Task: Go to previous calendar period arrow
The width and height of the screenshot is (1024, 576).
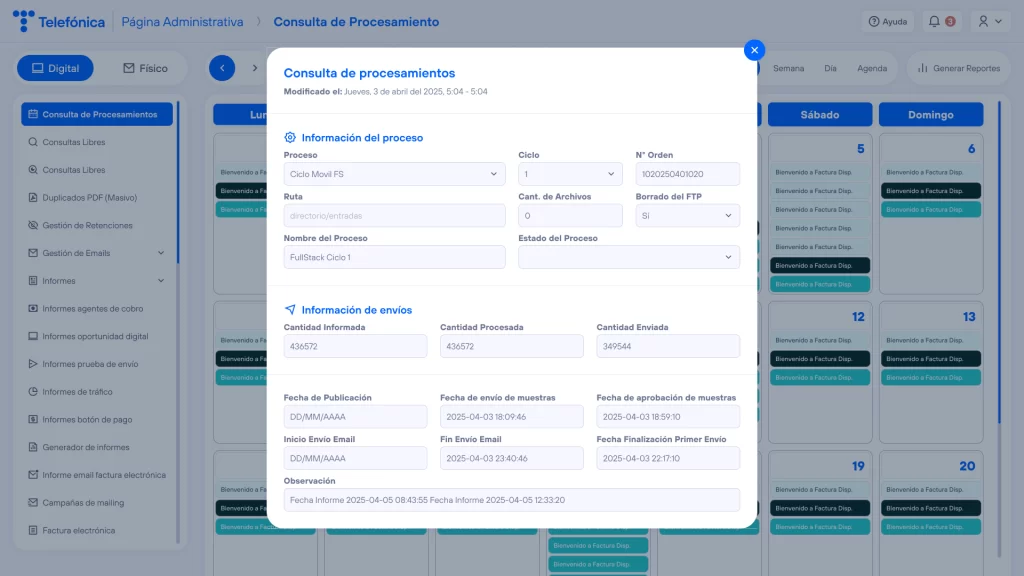Action: click(x=222, y=68)
